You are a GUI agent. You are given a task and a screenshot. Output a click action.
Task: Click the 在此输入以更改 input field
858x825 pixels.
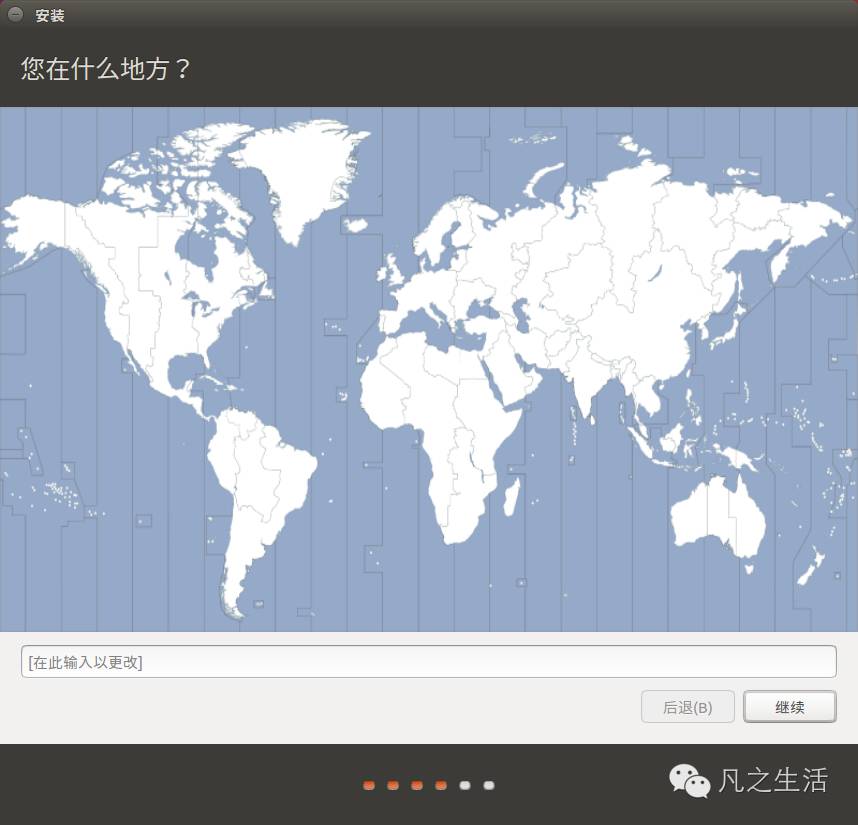429,661
